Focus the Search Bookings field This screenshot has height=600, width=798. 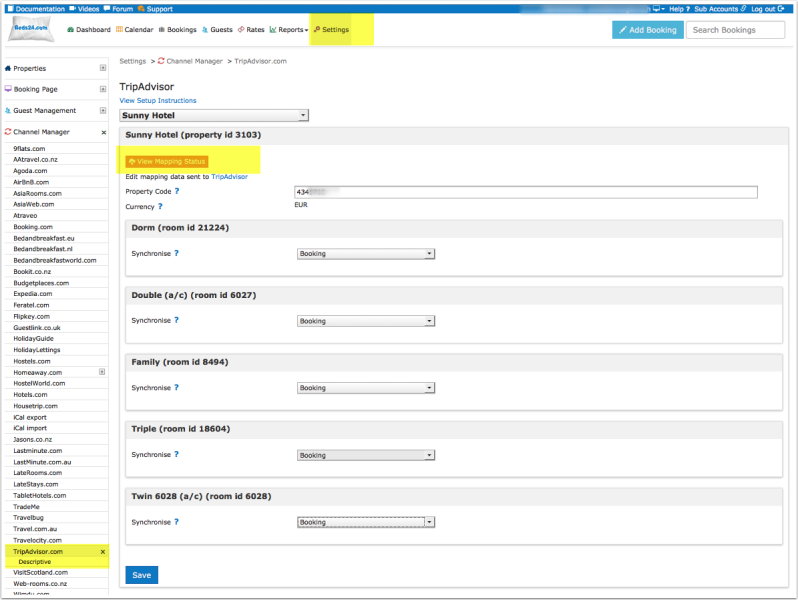tap(735, 30)
